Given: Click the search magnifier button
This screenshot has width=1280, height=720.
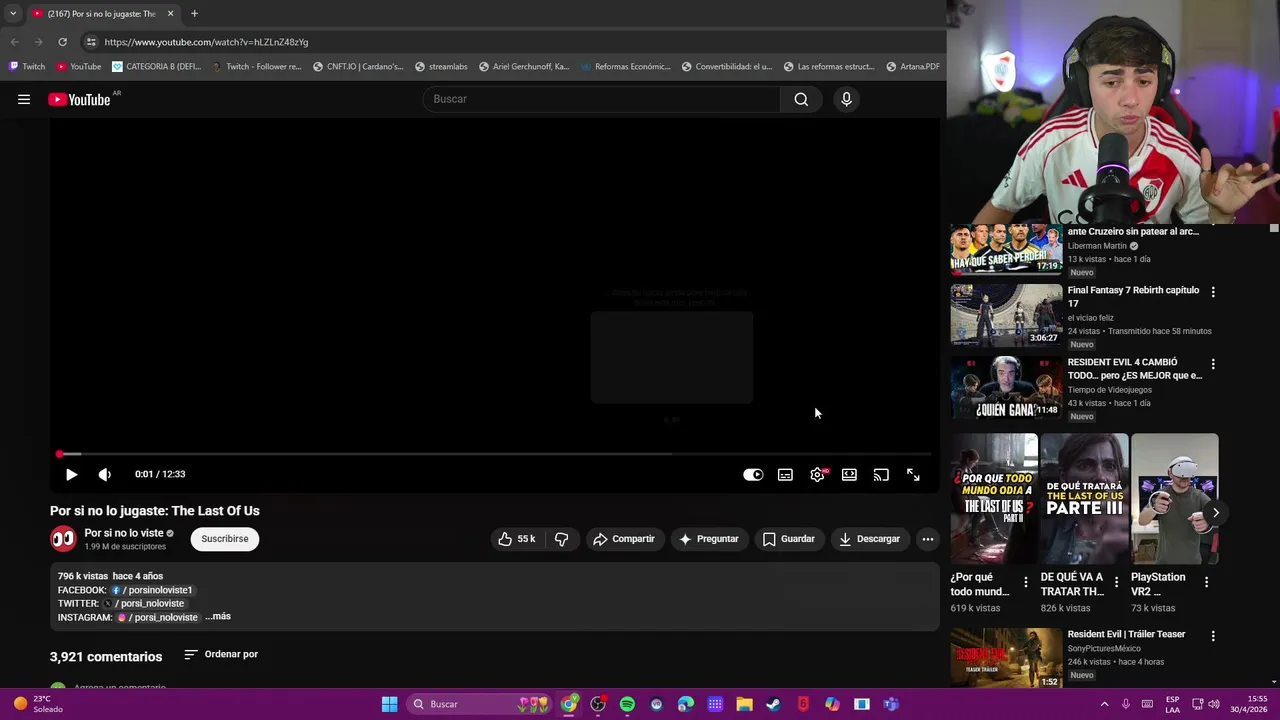Looking at the screenshot, I should 801,99.
